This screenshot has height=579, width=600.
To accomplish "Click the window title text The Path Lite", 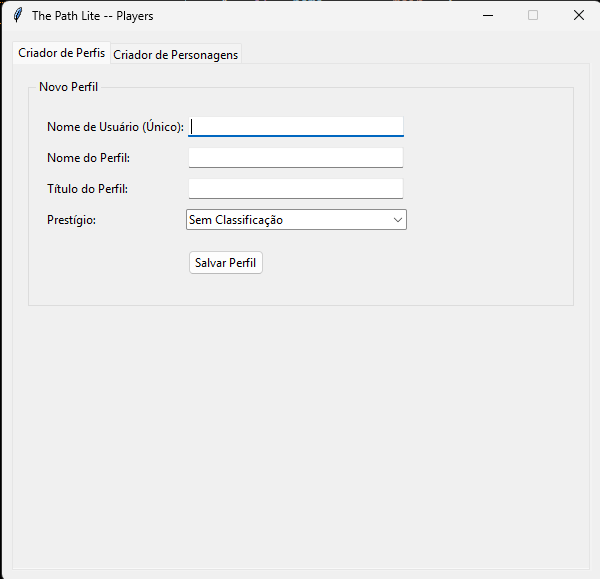I will pyautogui.click(x=66, y=16).
